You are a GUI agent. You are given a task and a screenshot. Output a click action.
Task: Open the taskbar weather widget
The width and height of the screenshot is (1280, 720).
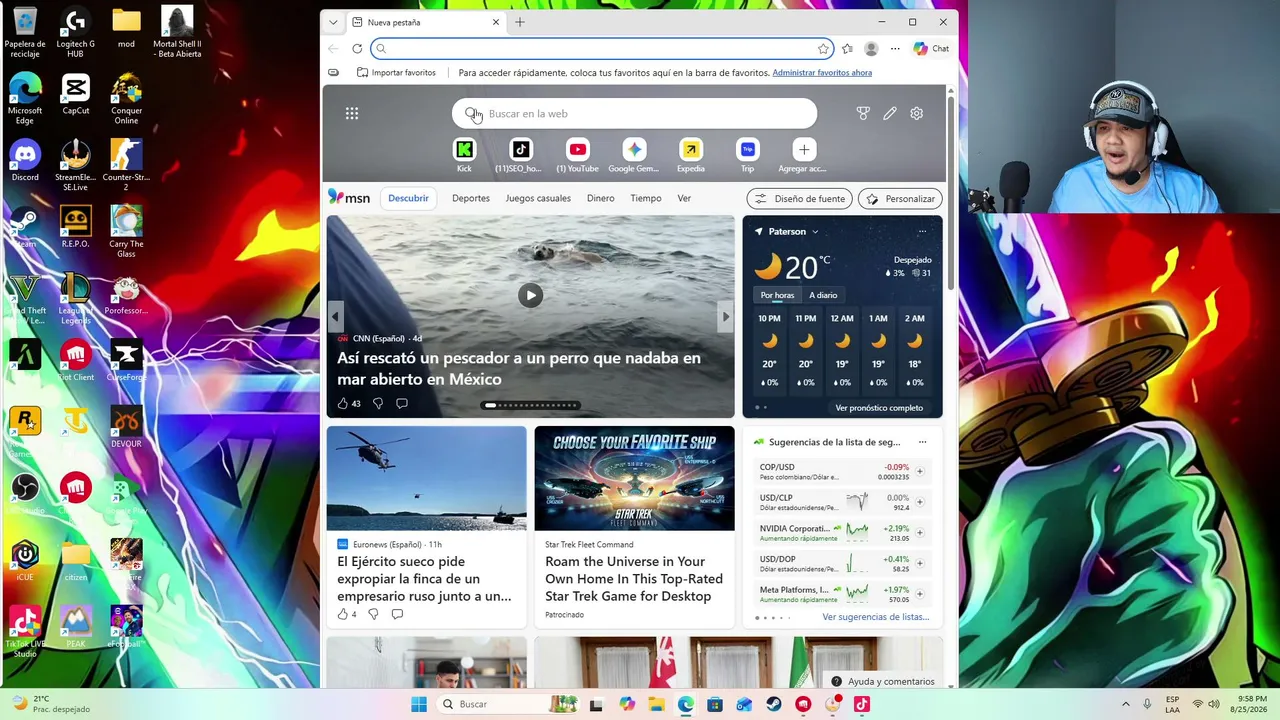50,704
